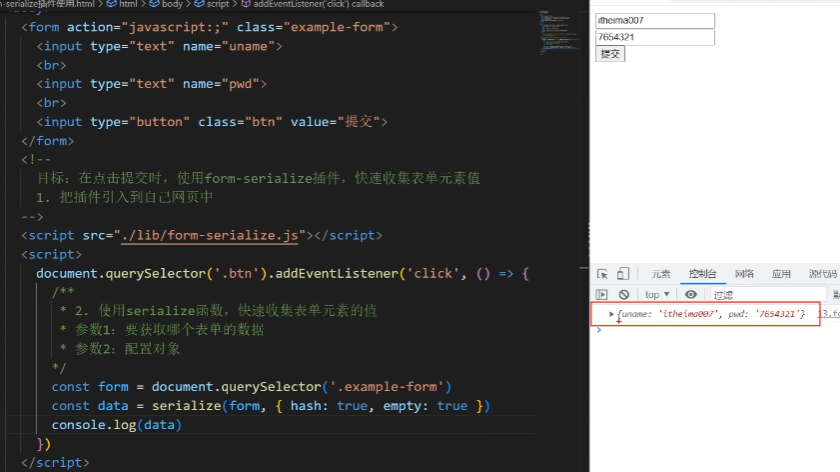Screen dimensions: 840x472
Task: Click the form tag with class example-form
Action: 209,27
